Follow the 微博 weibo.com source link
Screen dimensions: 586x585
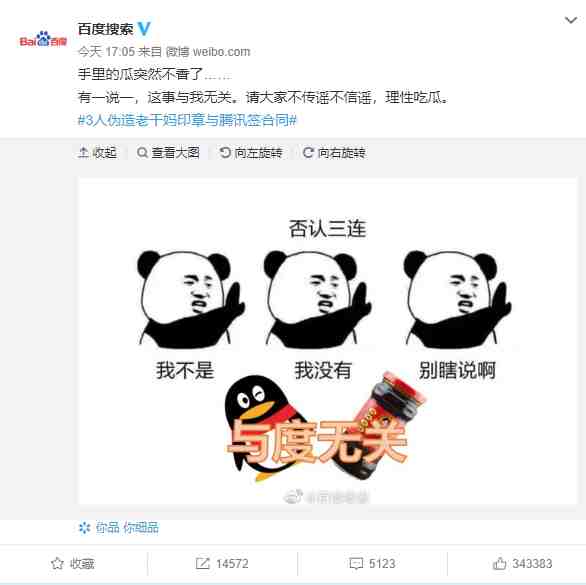point(208,52)
